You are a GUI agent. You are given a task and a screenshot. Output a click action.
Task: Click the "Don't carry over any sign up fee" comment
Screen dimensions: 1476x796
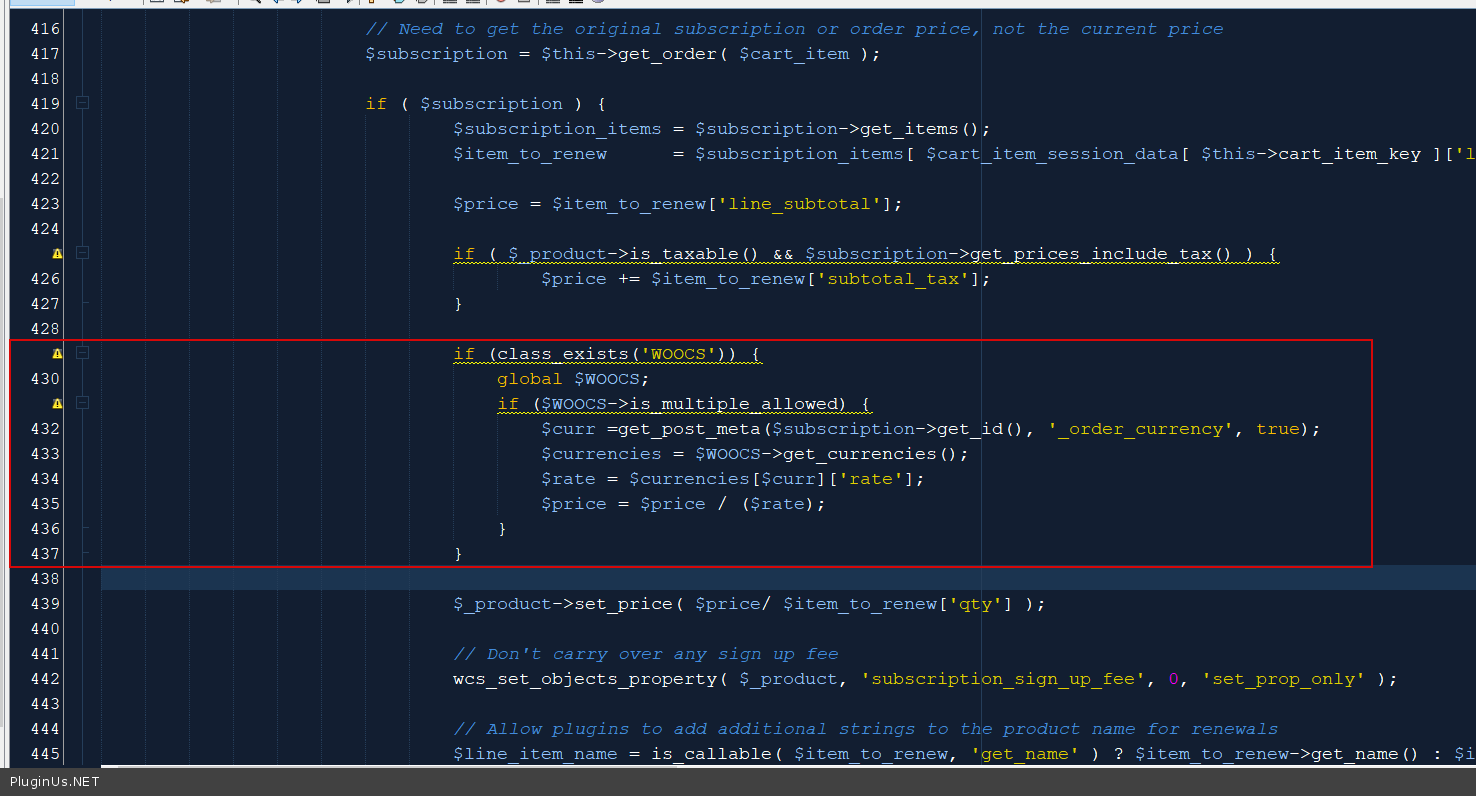[645, 654]
